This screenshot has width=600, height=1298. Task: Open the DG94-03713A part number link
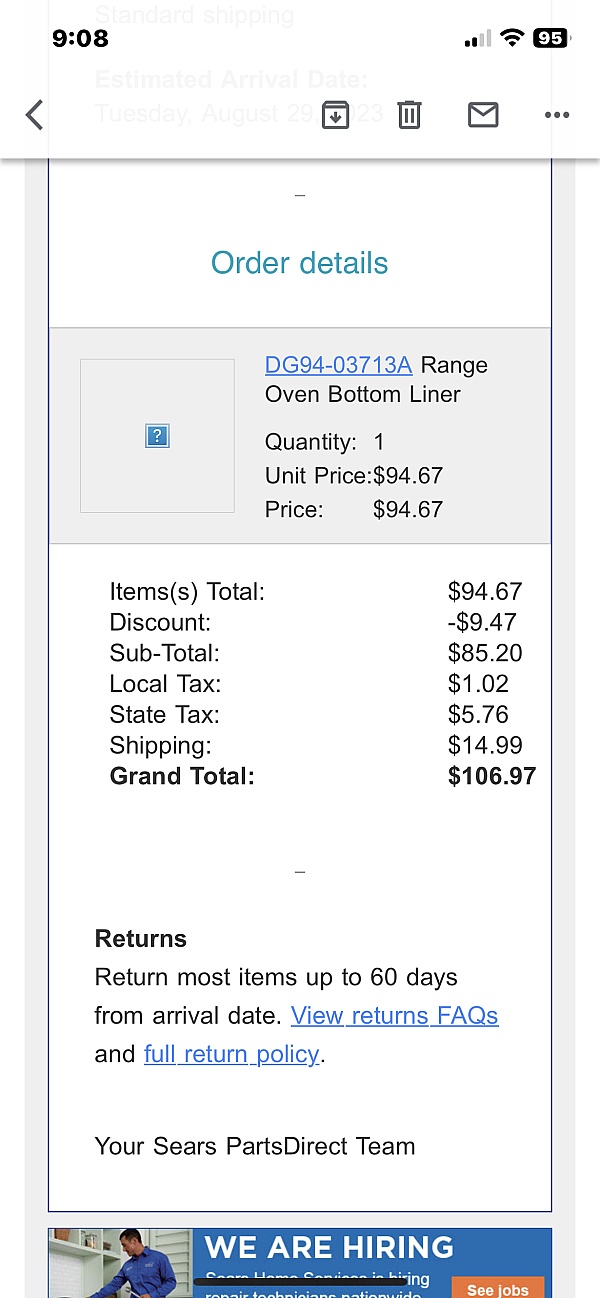338,365
